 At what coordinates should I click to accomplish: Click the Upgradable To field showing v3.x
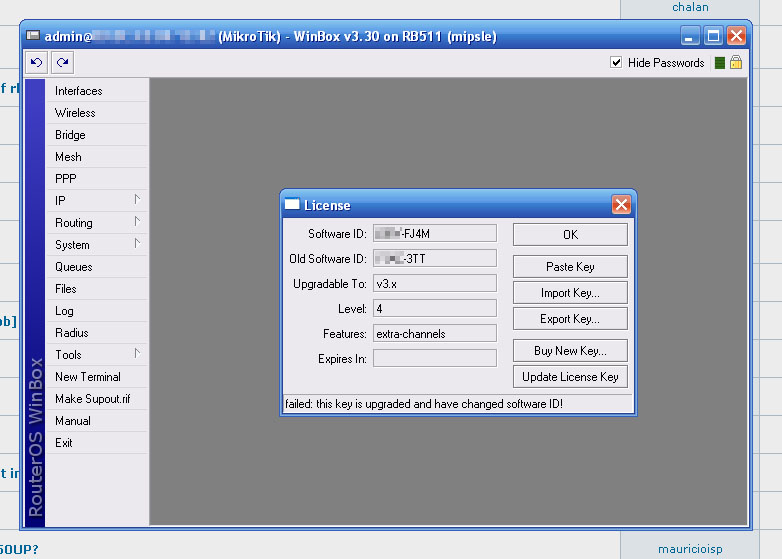[x=435, y=283]
